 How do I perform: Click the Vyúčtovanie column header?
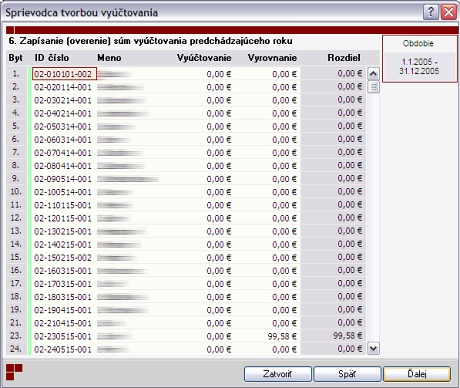[x=204, y=58]
